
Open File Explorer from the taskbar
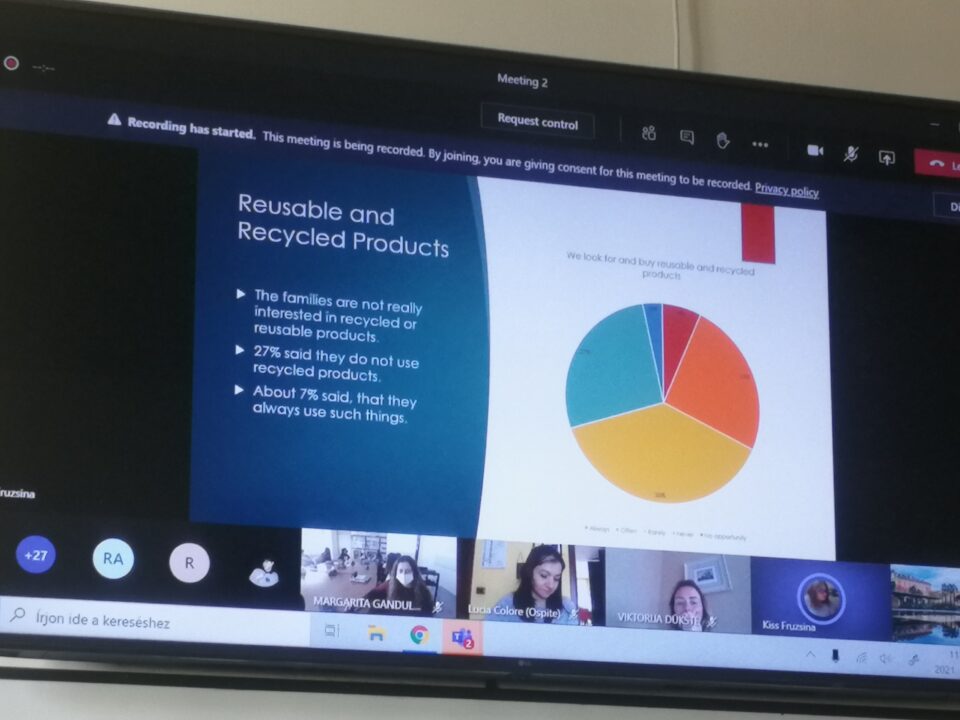[x=376, y=632]
